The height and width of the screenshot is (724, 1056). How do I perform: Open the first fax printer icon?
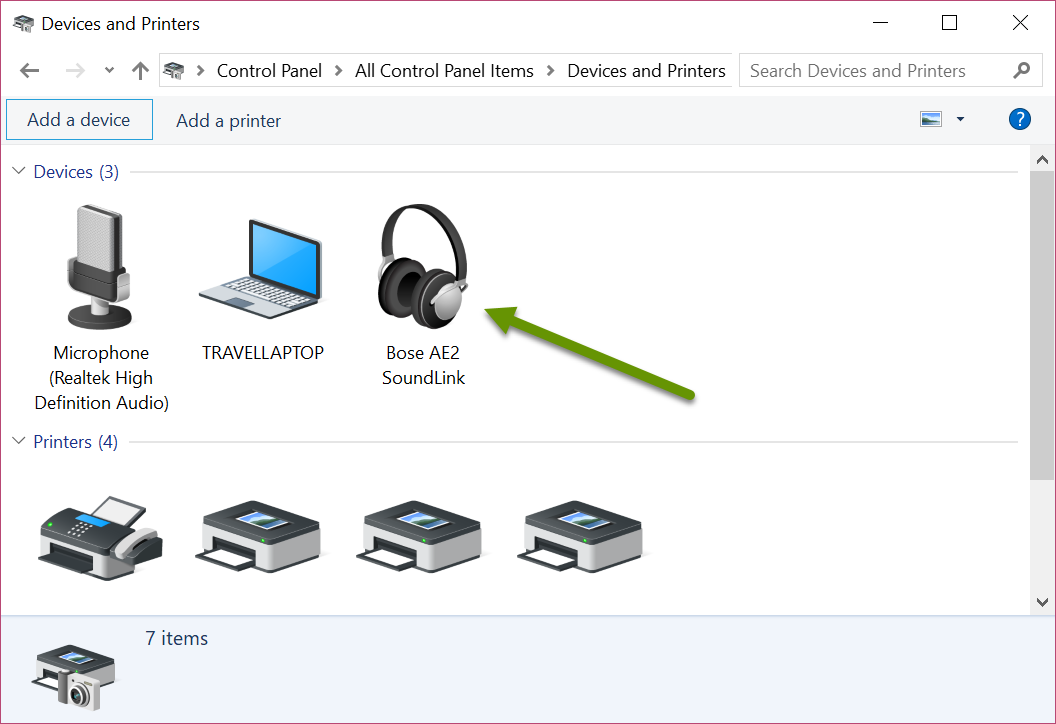[x=100, y=537]
